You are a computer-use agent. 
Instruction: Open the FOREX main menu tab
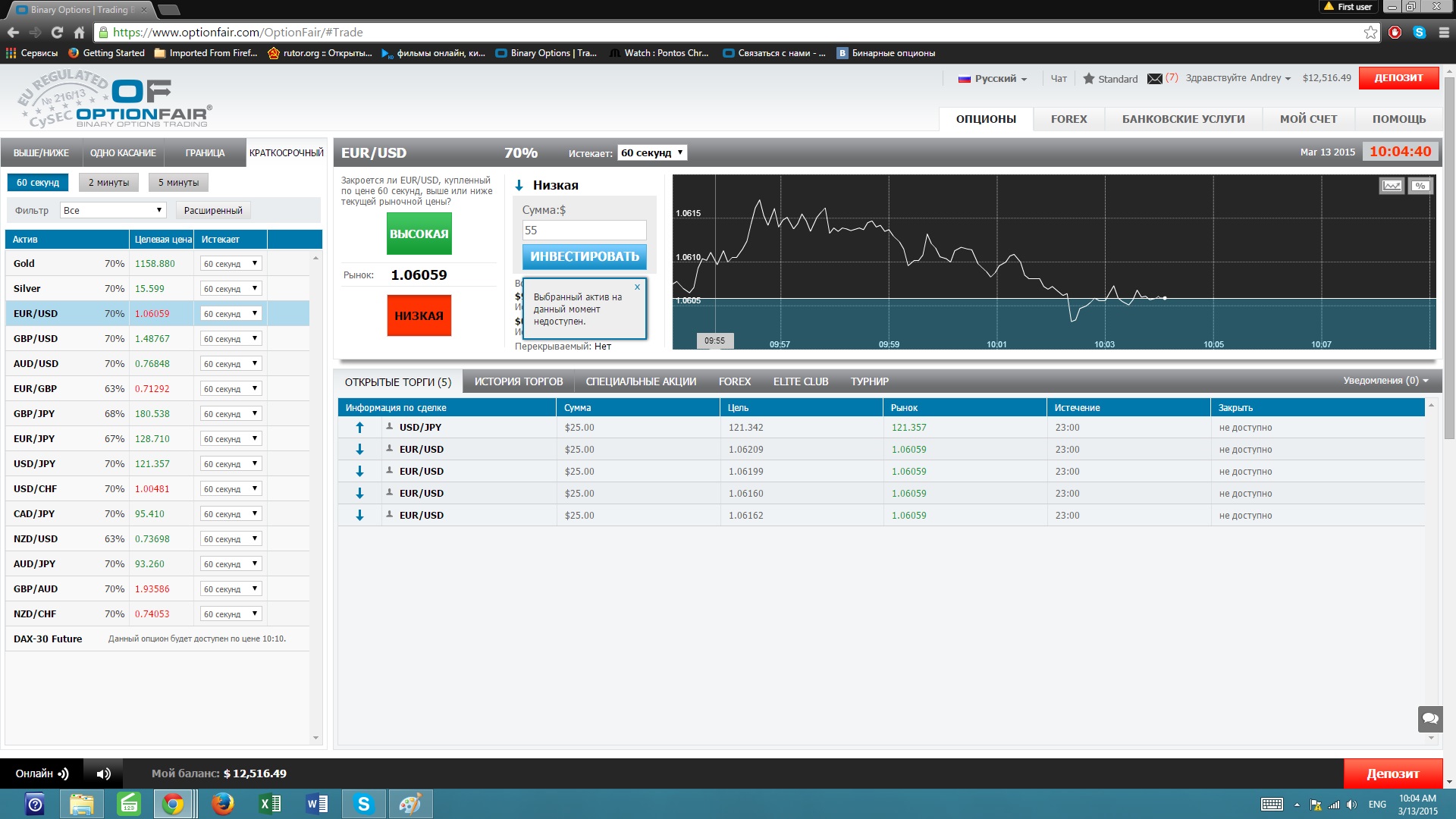tap(1068, 119)
